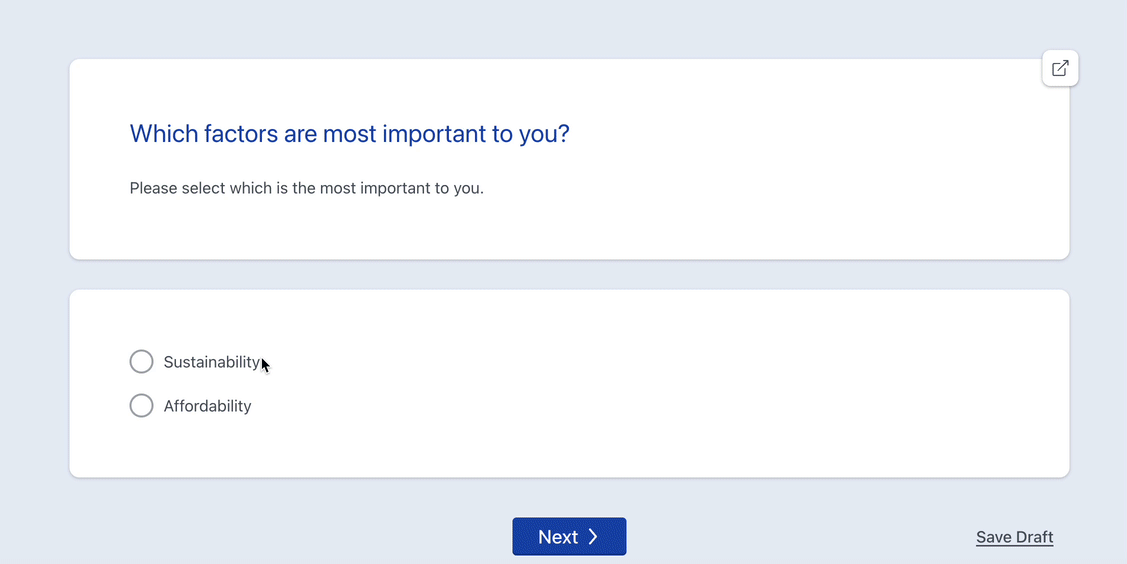The height and width of the screenshot is (564, 1127).
Task: Click the blue Next button
Action: pyautogui.click(x=569, y=537)
